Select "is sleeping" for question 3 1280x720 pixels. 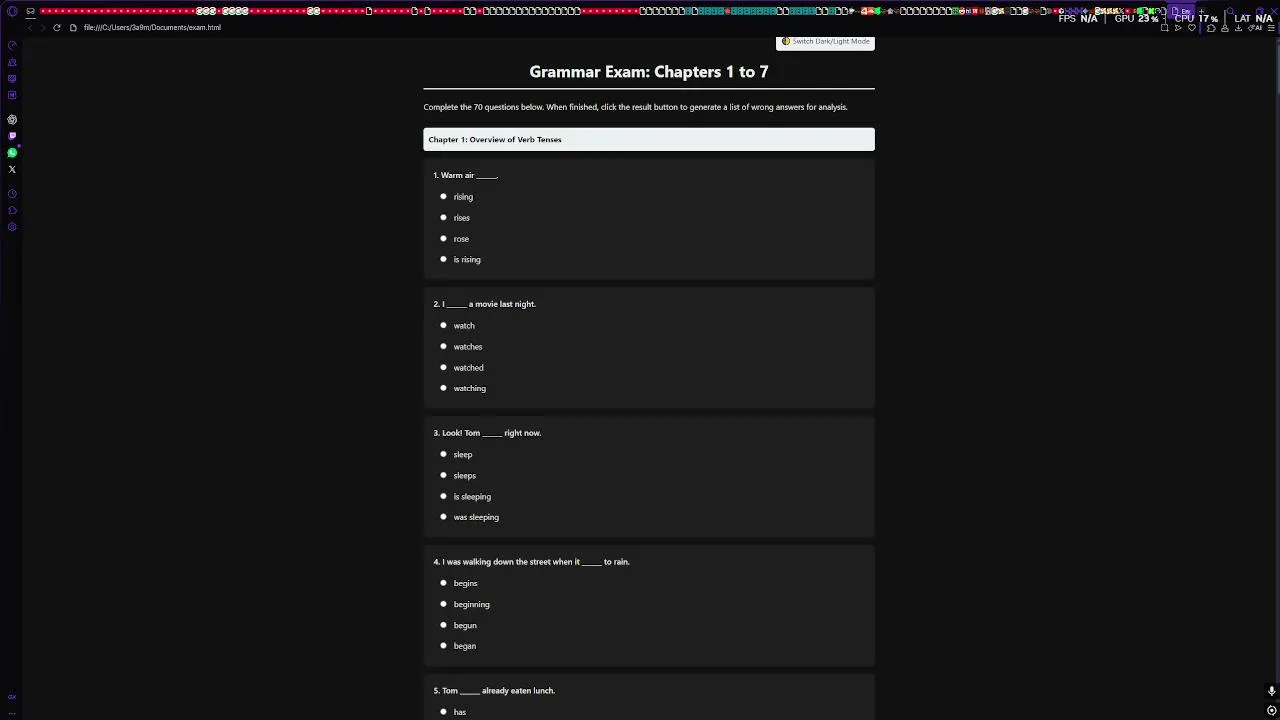pyautogui.click(x=443, y=497)
